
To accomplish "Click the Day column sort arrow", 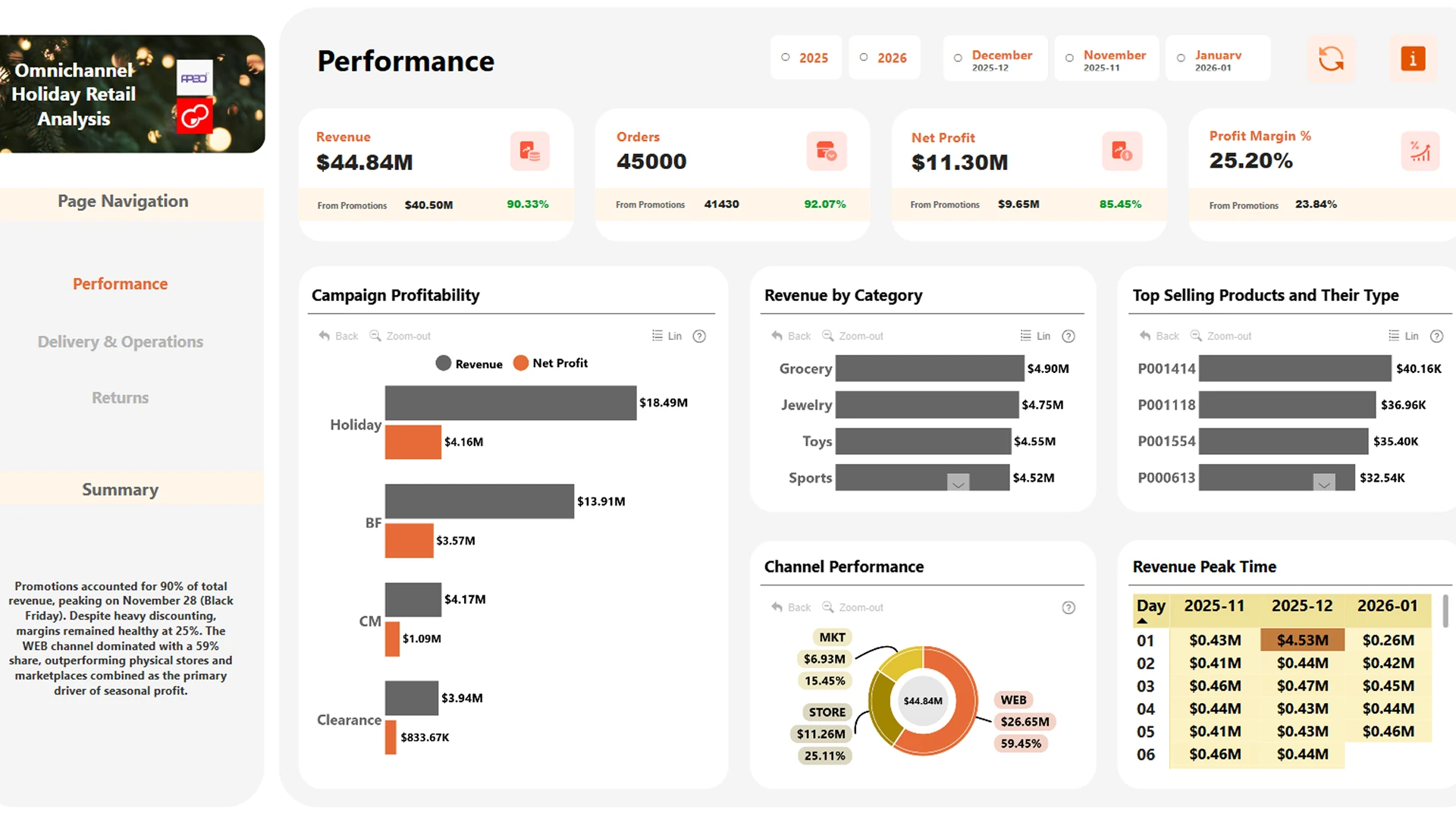I will pos(1144,620).
